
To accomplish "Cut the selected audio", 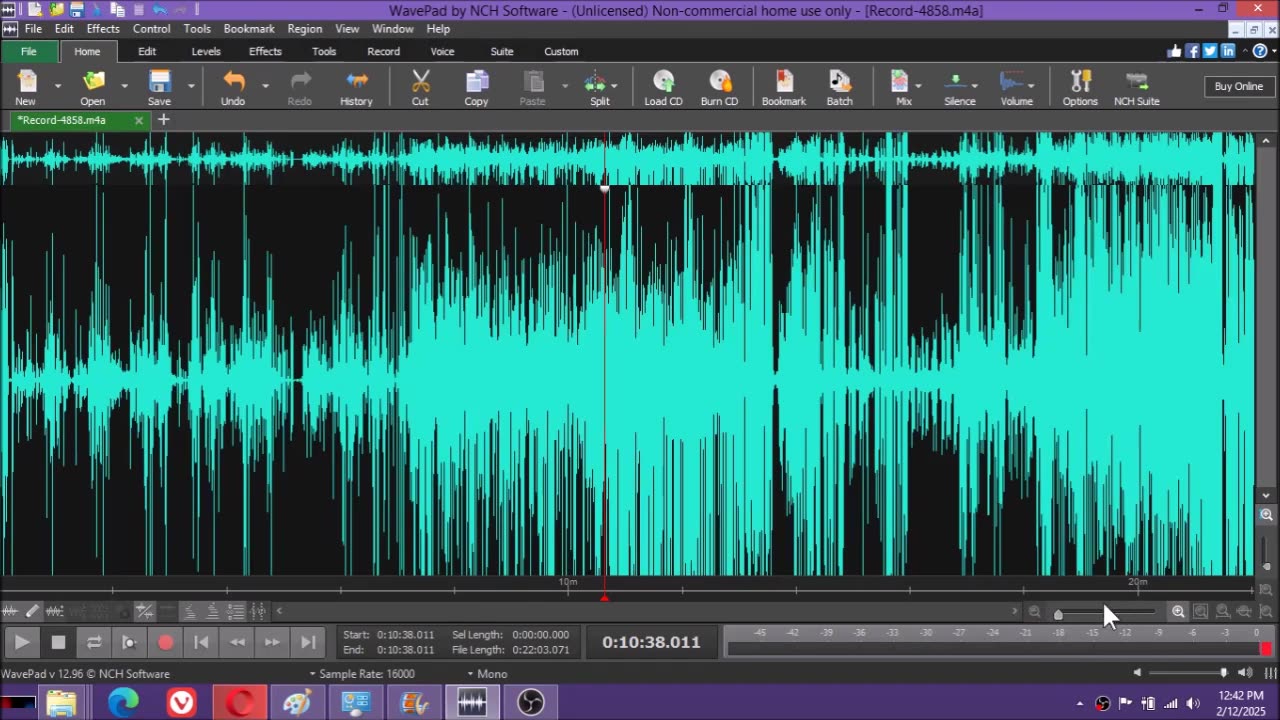I will coord(420,87).
